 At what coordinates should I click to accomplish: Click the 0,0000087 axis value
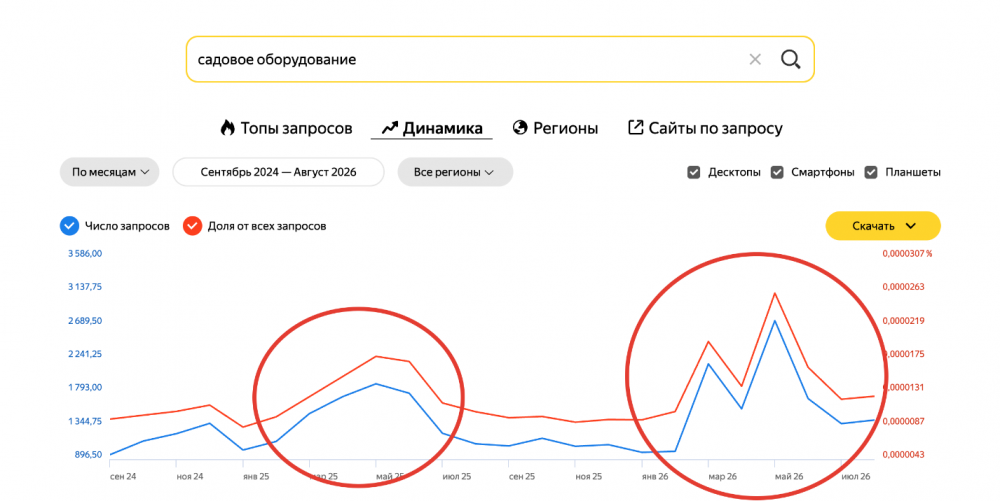tap(903, 421)
